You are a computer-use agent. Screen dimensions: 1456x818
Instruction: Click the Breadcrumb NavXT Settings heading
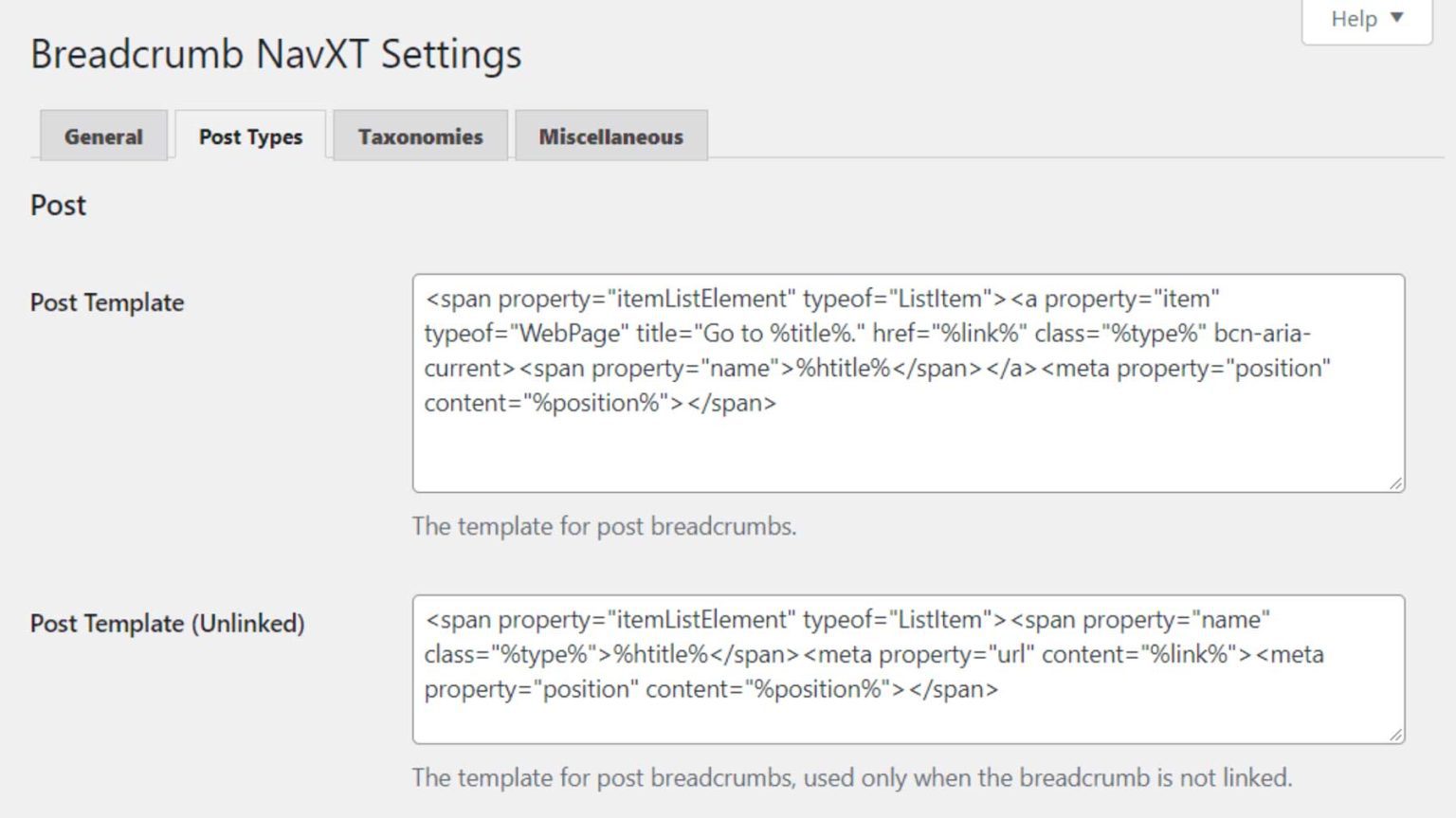pos(275,54)
